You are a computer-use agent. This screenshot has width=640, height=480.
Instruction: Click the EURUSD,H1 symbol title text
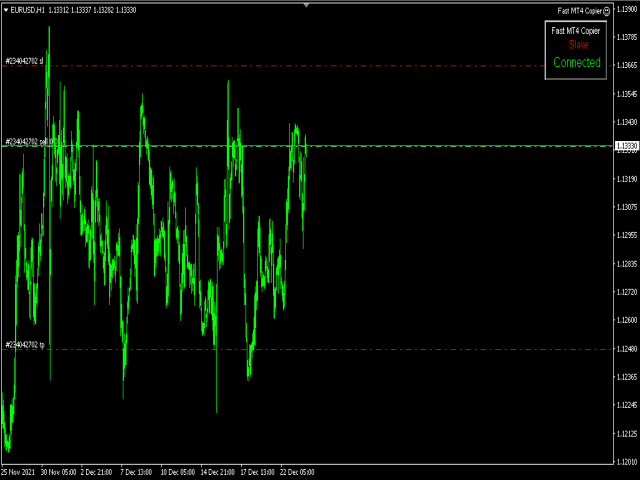pyautogui.click(x=27, y=10)
